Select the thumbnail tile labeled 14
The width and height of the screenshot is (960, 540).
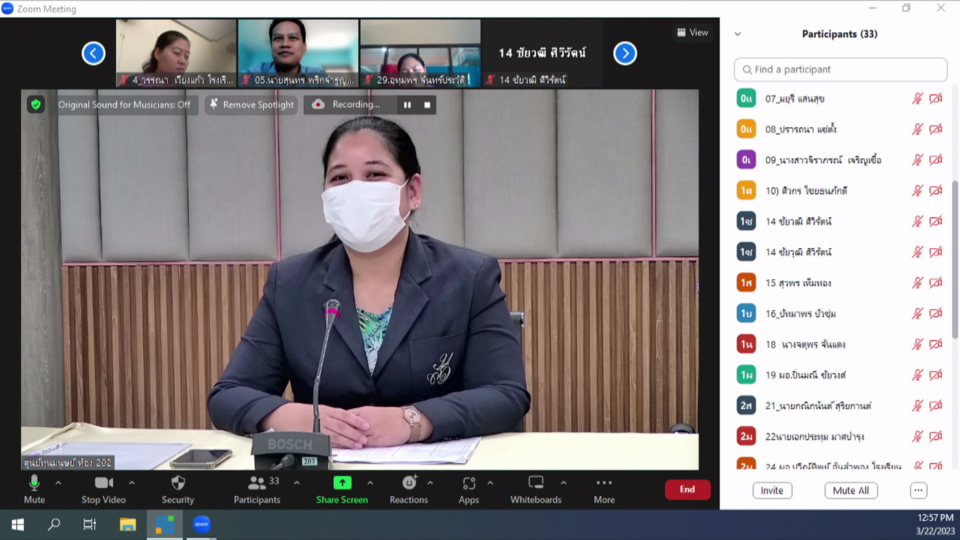[x=542, y=53]
